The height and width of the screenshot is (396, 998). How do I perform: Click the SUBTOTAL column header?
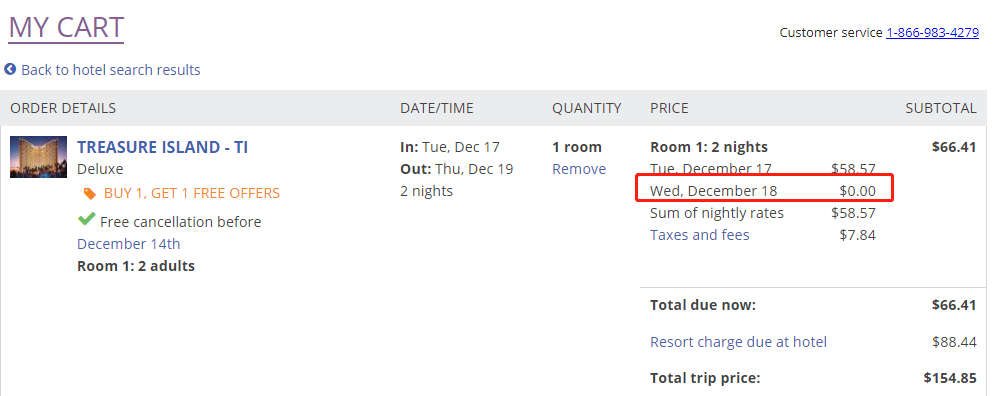click(x=941, y=108)
